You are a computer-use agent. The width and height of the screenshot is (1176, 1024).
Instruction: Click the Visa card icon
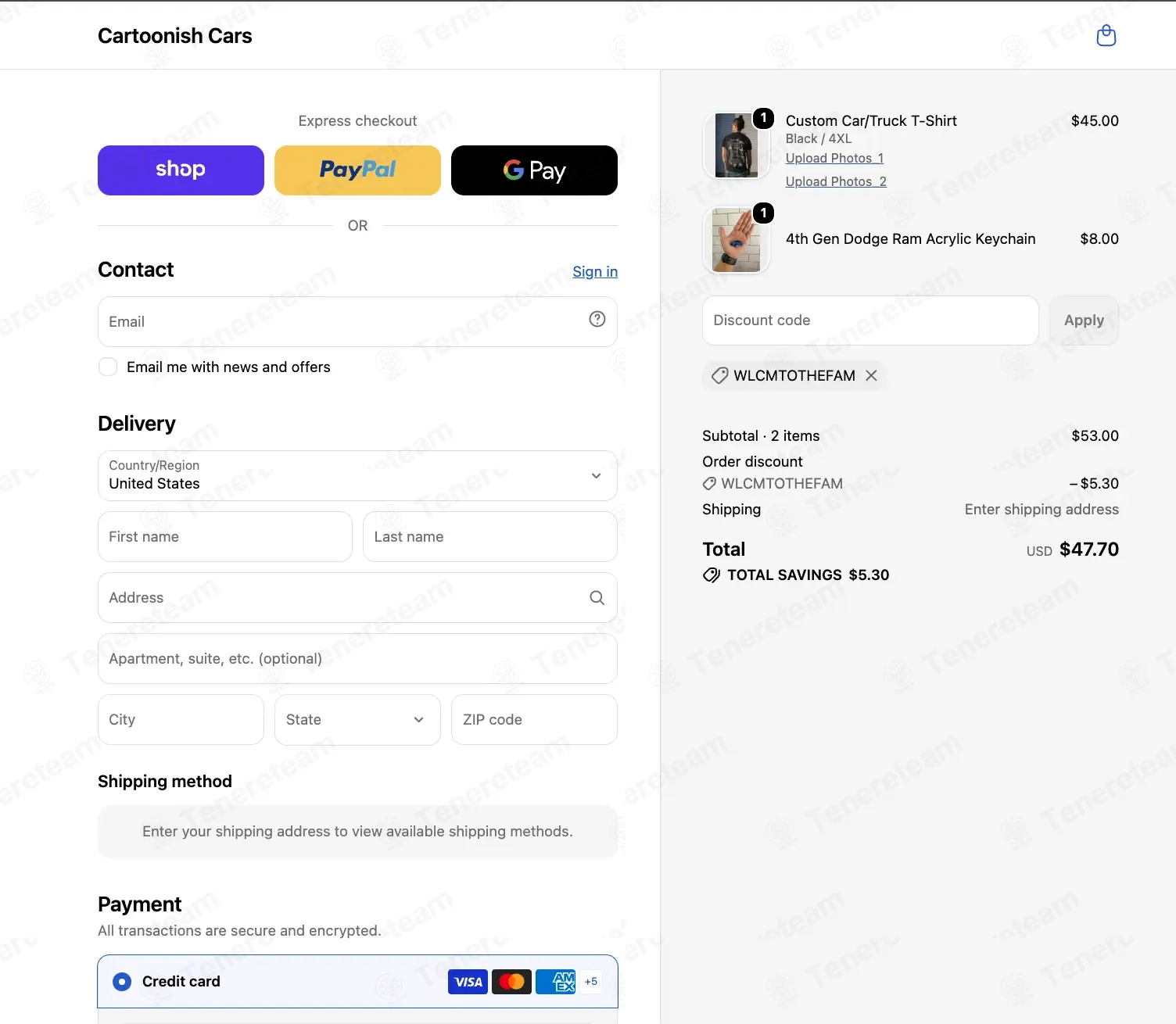(x=468, y=982)
